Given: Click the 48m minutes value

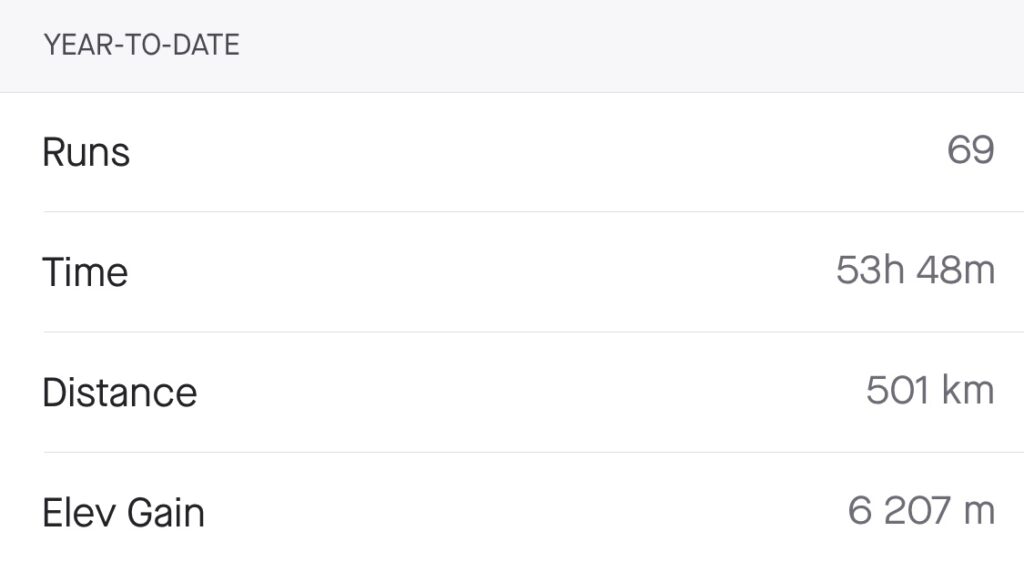Looking at the screenshot, I should tap(957, 271).
